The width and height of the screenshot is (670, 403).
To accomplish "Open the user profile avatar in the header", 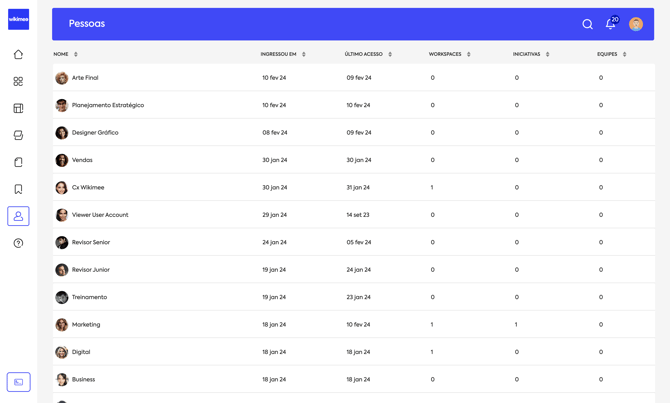I will pyautogui.click(x=636, y=24).
